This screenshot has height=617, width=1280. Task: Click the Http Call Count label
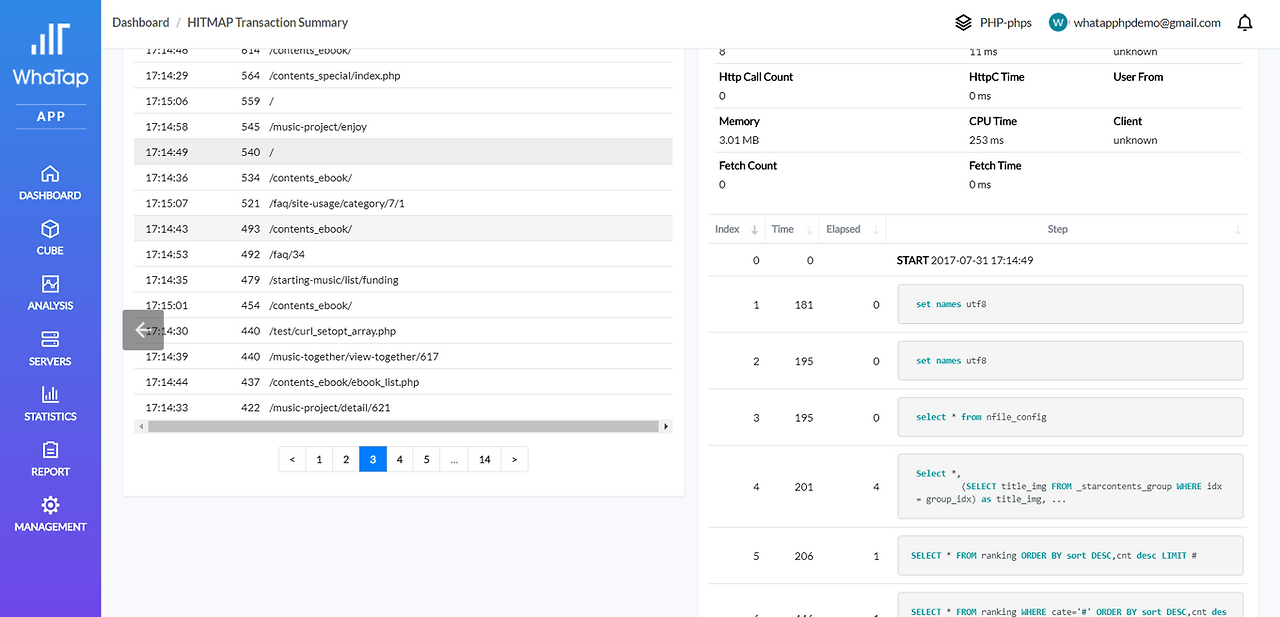[x=756, y=77]
